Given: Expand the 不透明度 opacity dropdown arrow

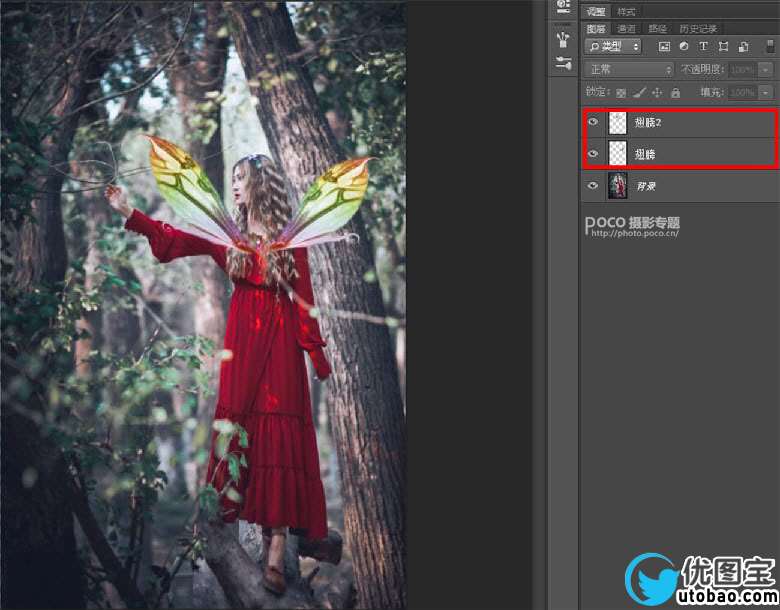Looking at the screenshot, I should point(766,70).
